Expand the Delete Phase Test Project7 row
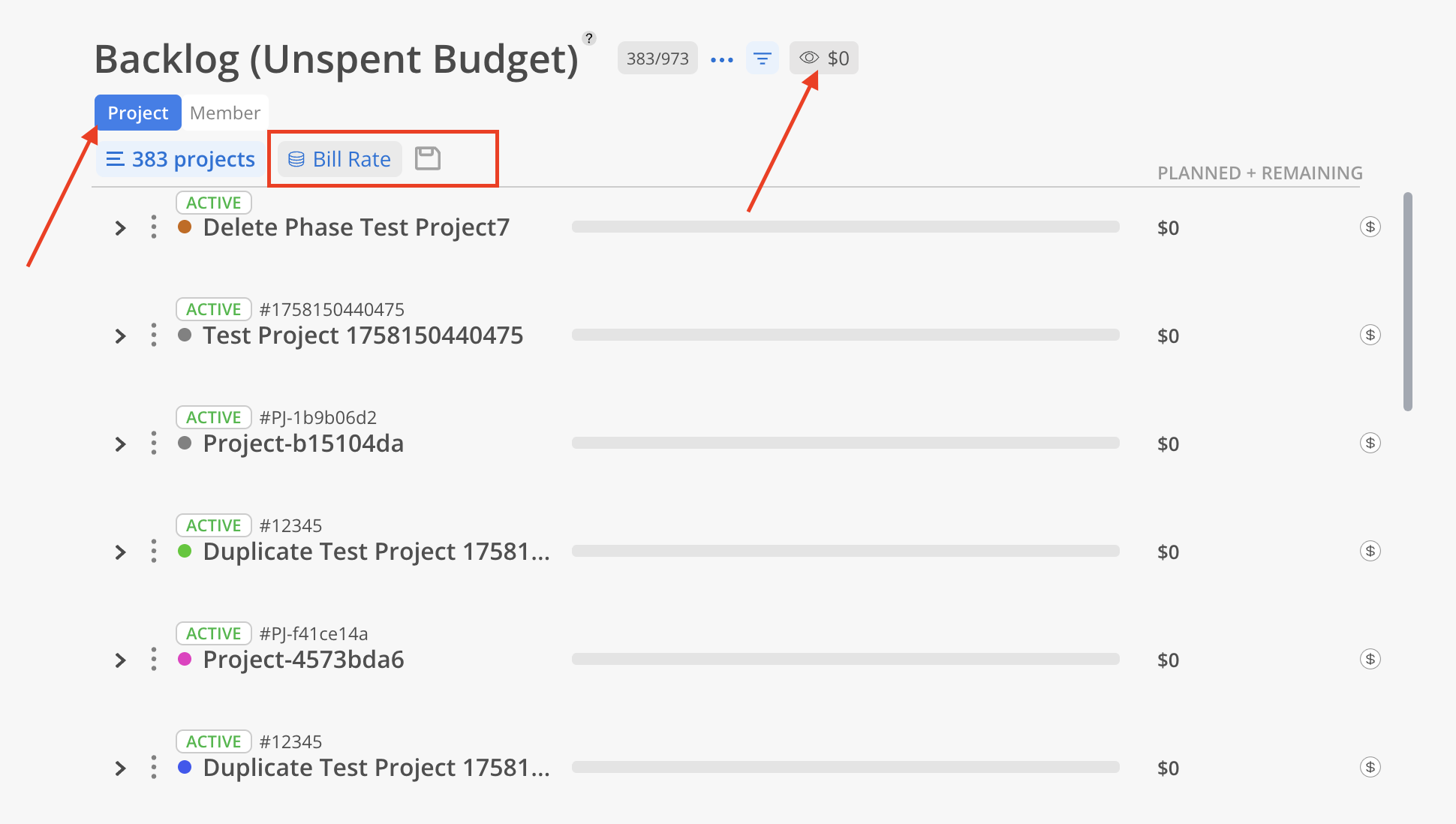 coord(120,228)
